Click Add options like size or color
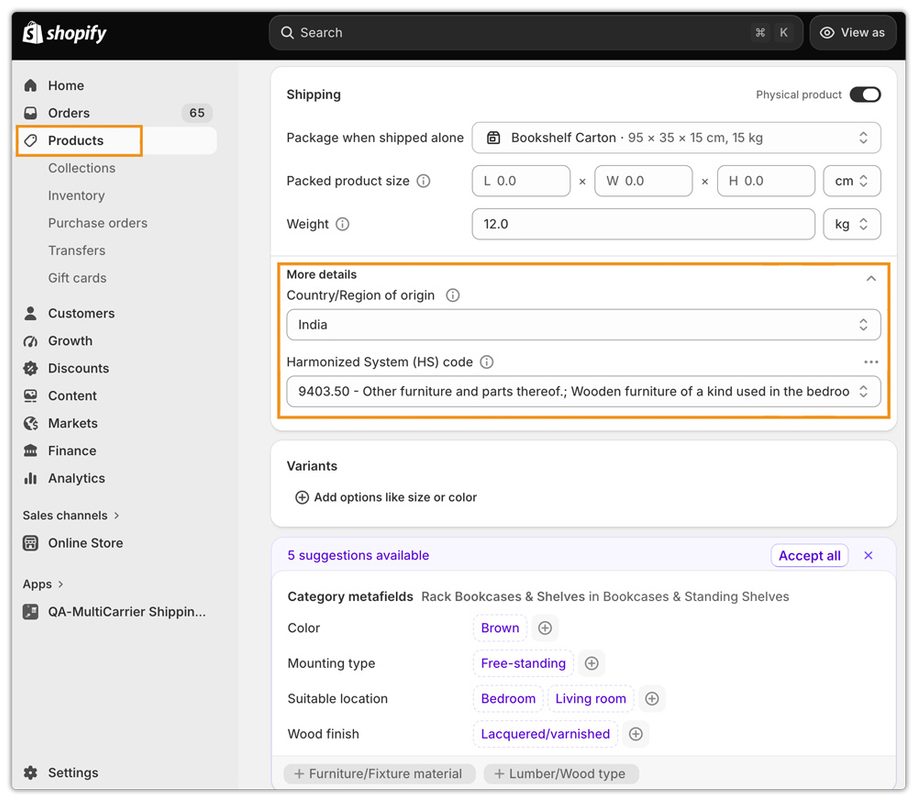The image size is (917, 800). [x=386, y=497]
